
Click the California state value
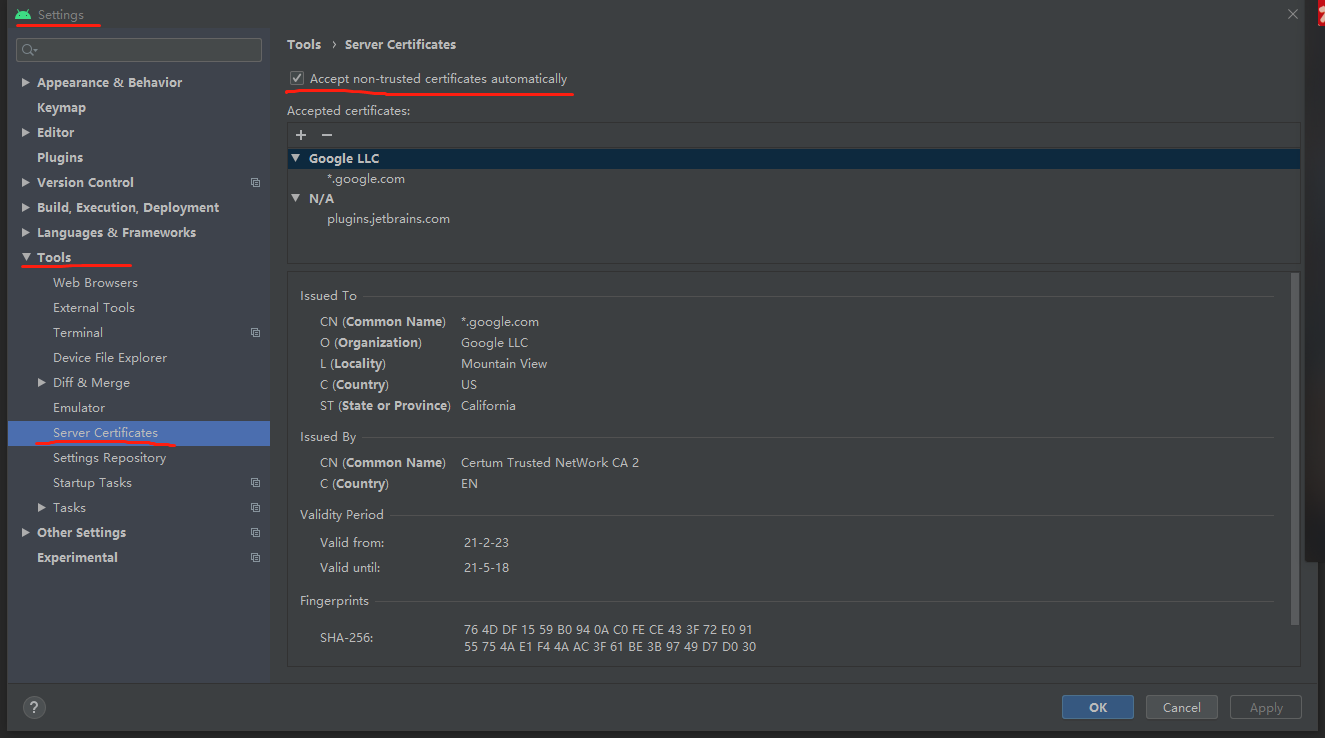pos(488,406)
